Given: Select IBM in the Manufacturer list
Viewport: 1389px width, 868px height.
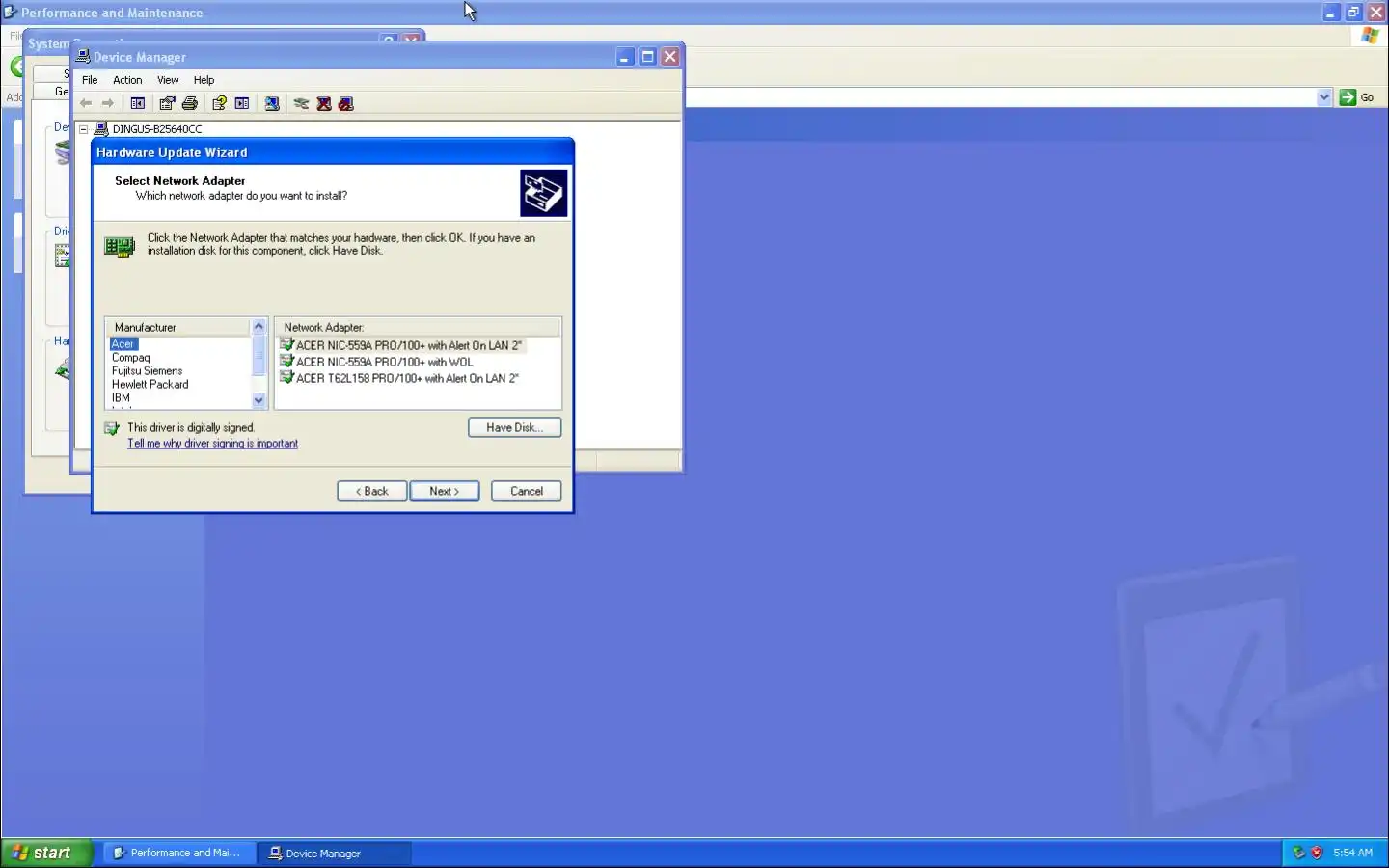Looking at the screenshot, I should click(121, 397).
